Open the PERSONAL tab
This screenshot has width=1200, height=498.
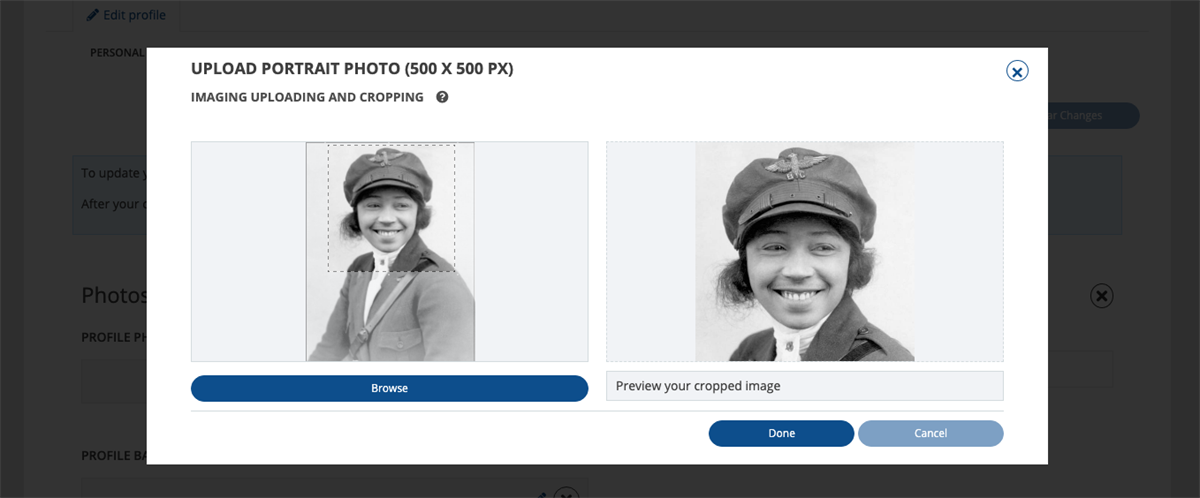pos(117,52)
